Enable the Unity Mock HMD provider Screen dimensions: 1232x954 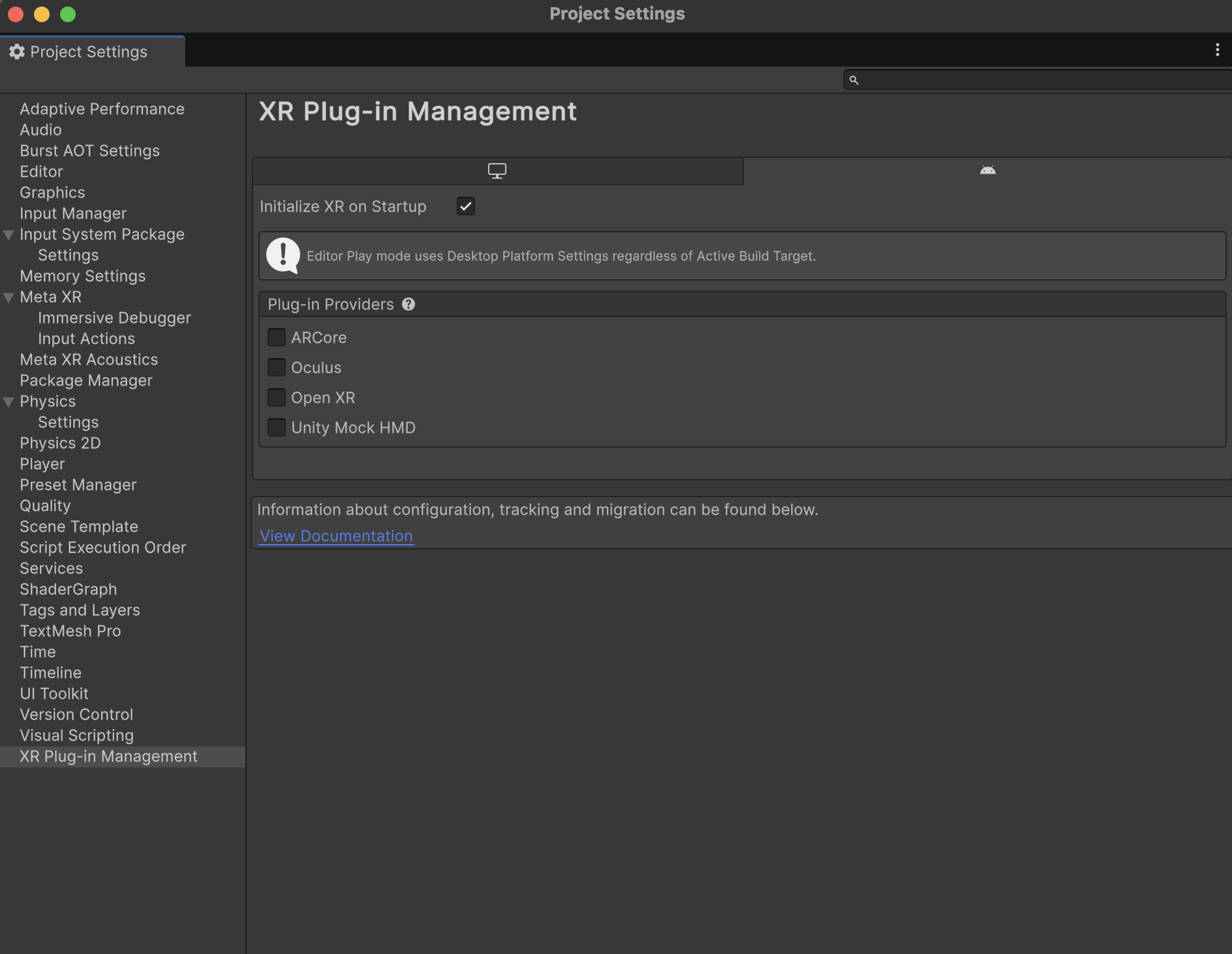click(x=277, y=427)
